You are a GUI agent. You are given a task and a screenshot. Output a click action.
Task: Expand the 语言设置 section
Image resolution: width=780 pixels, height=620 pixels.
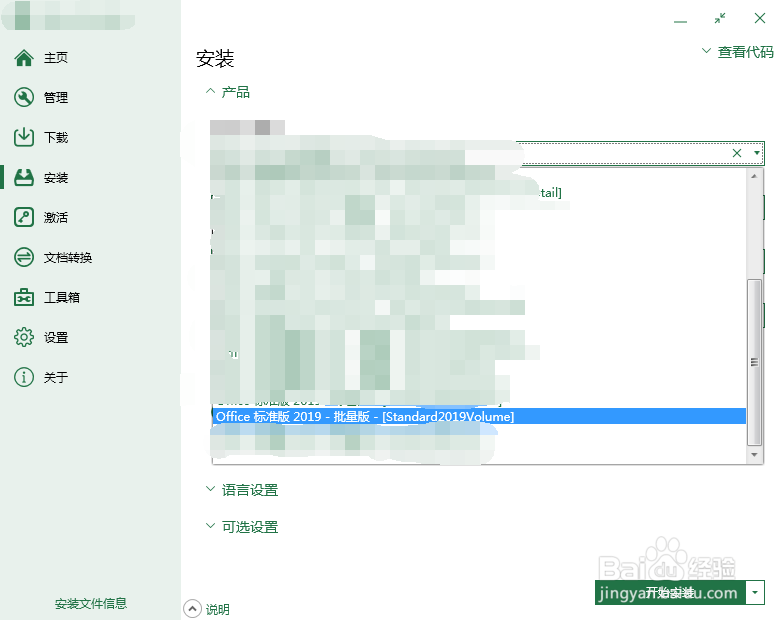(242, 490)
